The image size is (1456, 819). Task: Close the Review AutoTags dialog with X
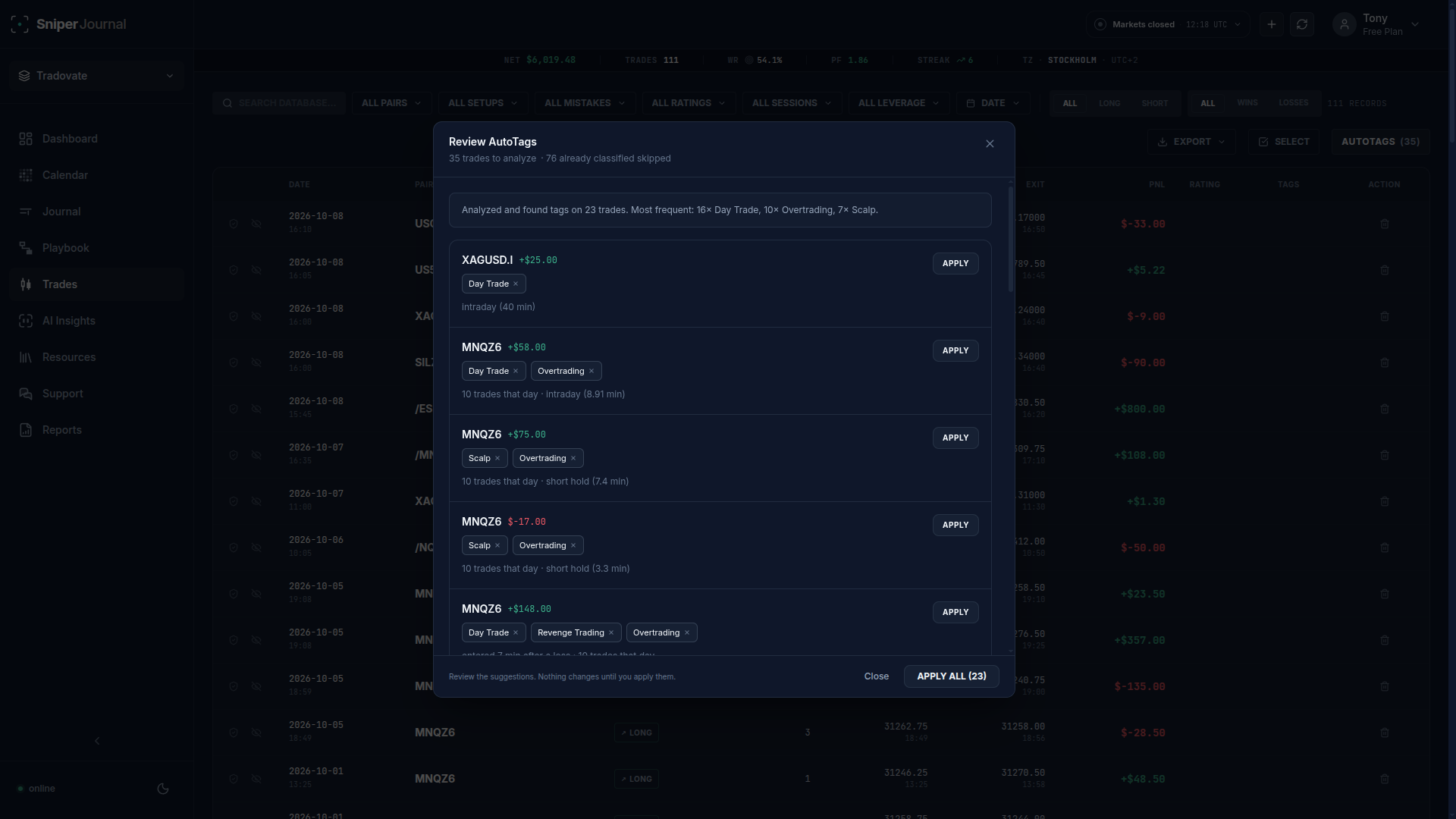click(x=990, y=143)
